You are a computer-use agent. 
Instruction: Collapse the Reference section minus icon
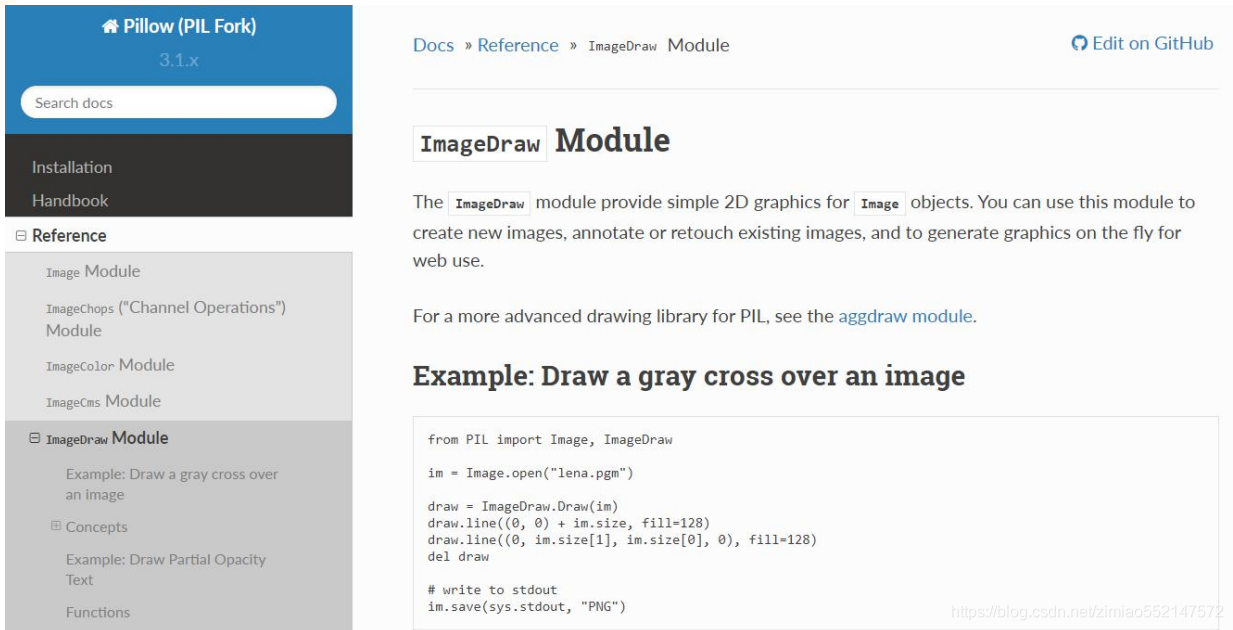[21, 236]
